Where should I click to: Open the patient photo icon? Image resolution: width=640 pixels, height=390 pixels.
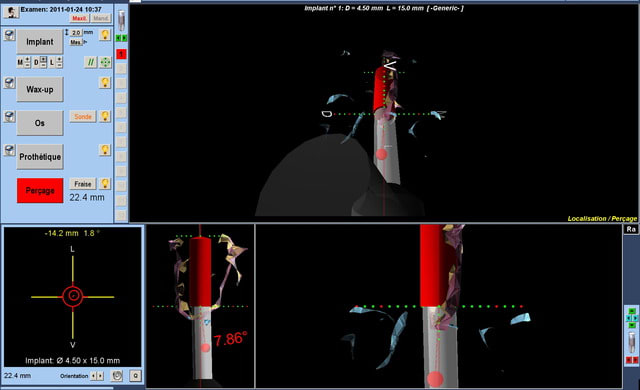pyautogui.click(x=11, y=12)
